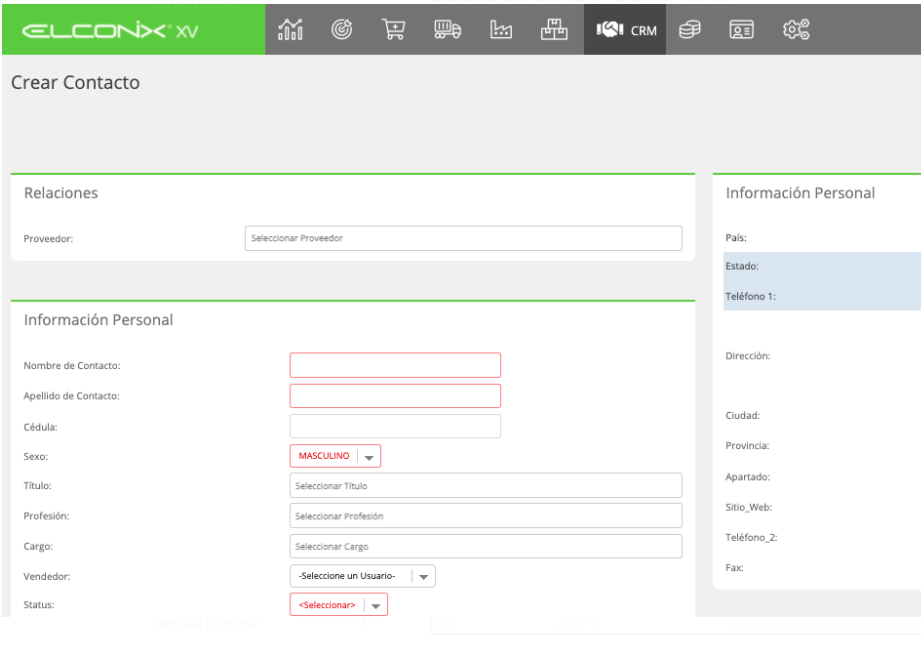Click the País label
921x646 pixels.
736,238
